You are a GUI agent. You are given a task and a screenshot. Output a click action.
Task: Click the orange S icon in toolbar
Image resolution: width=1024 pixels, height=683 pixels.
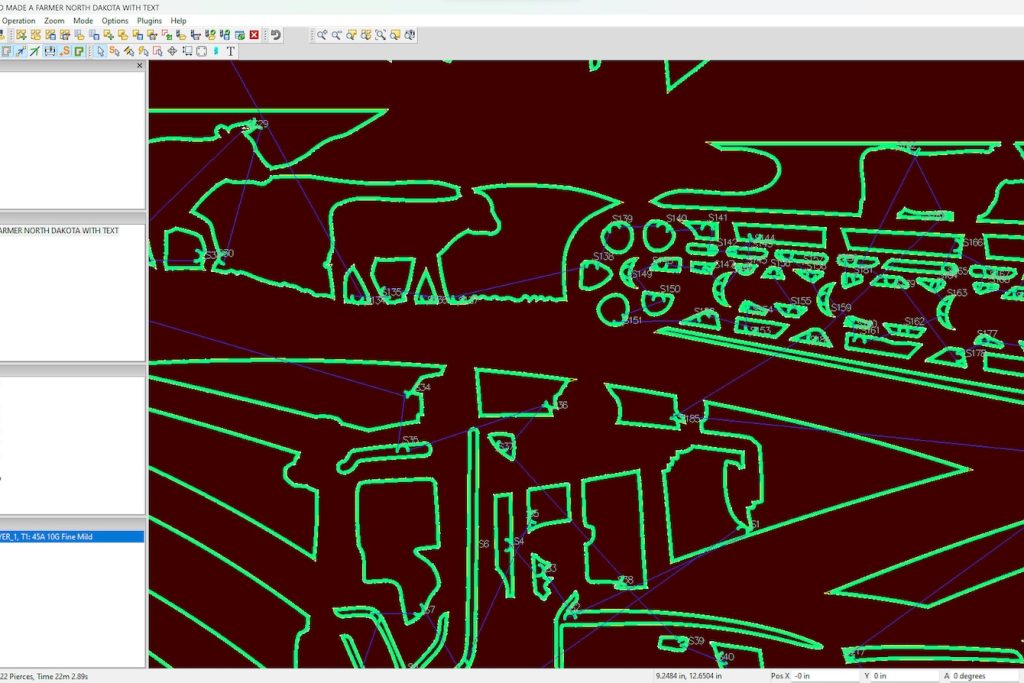click(65, 51)
